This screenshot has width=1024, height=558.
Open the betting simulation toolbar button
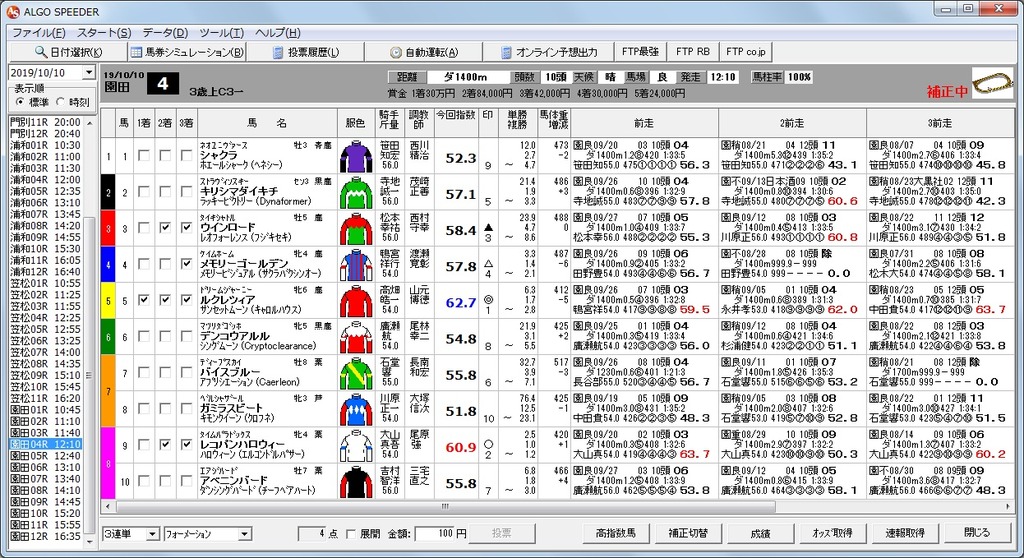187,52
